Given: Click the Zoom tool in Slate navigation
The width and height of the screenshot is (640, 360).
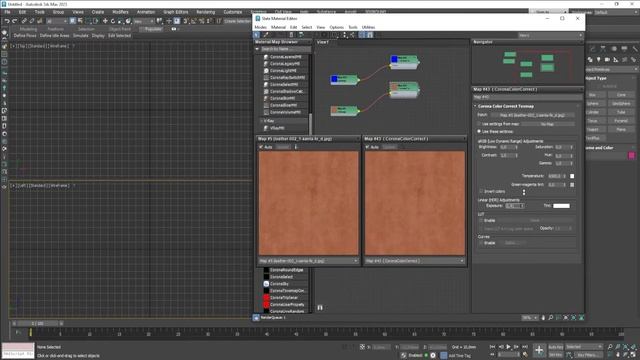Looking at the screenshot, I should pos(551,318).
